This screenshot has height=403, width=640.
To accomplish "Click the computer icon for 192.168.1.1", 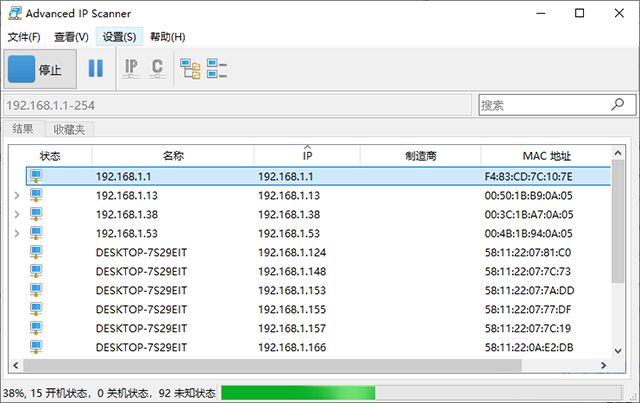I will (37, 176).
